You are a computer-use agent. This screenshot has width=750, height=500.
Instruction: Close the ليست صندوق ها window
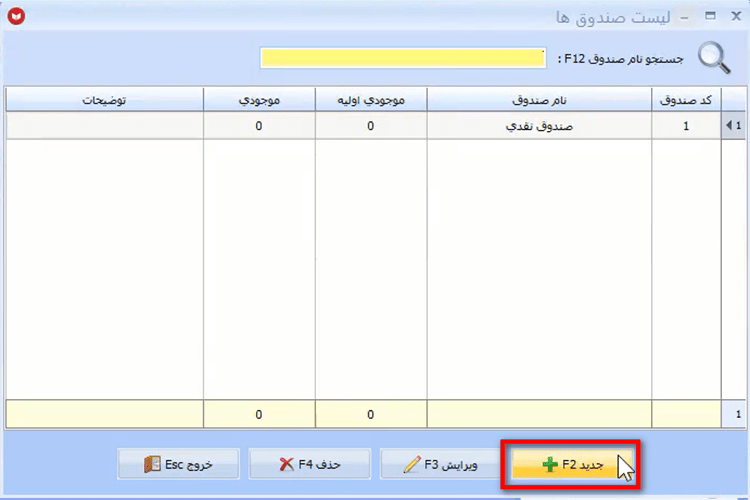(x=736, y=16)
